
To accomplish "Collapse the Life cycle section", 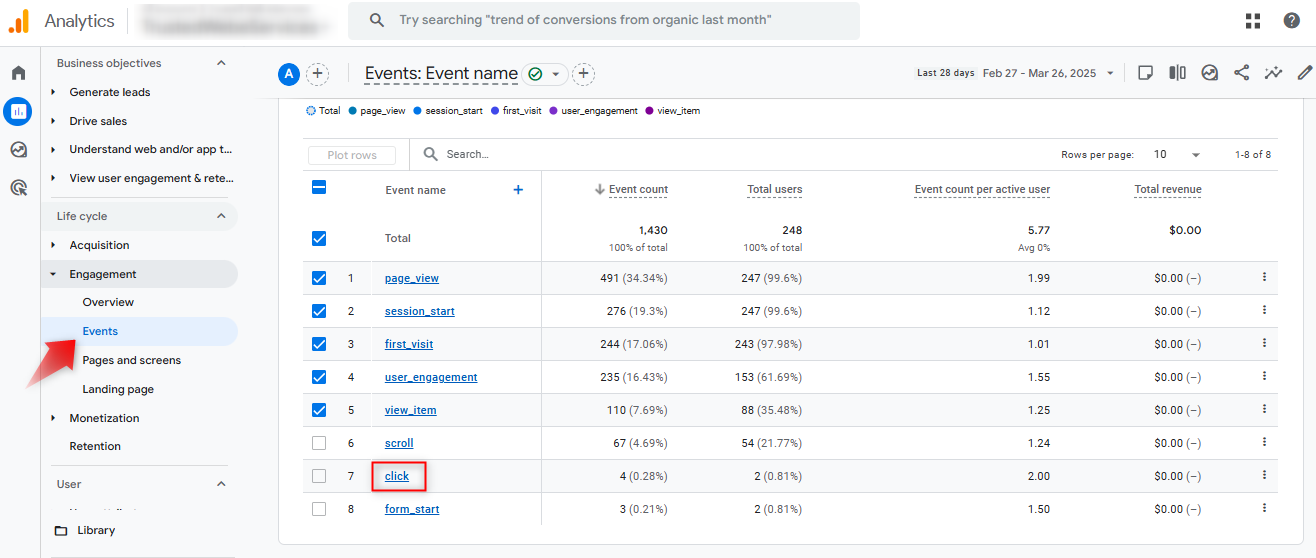I will [222, 216].
